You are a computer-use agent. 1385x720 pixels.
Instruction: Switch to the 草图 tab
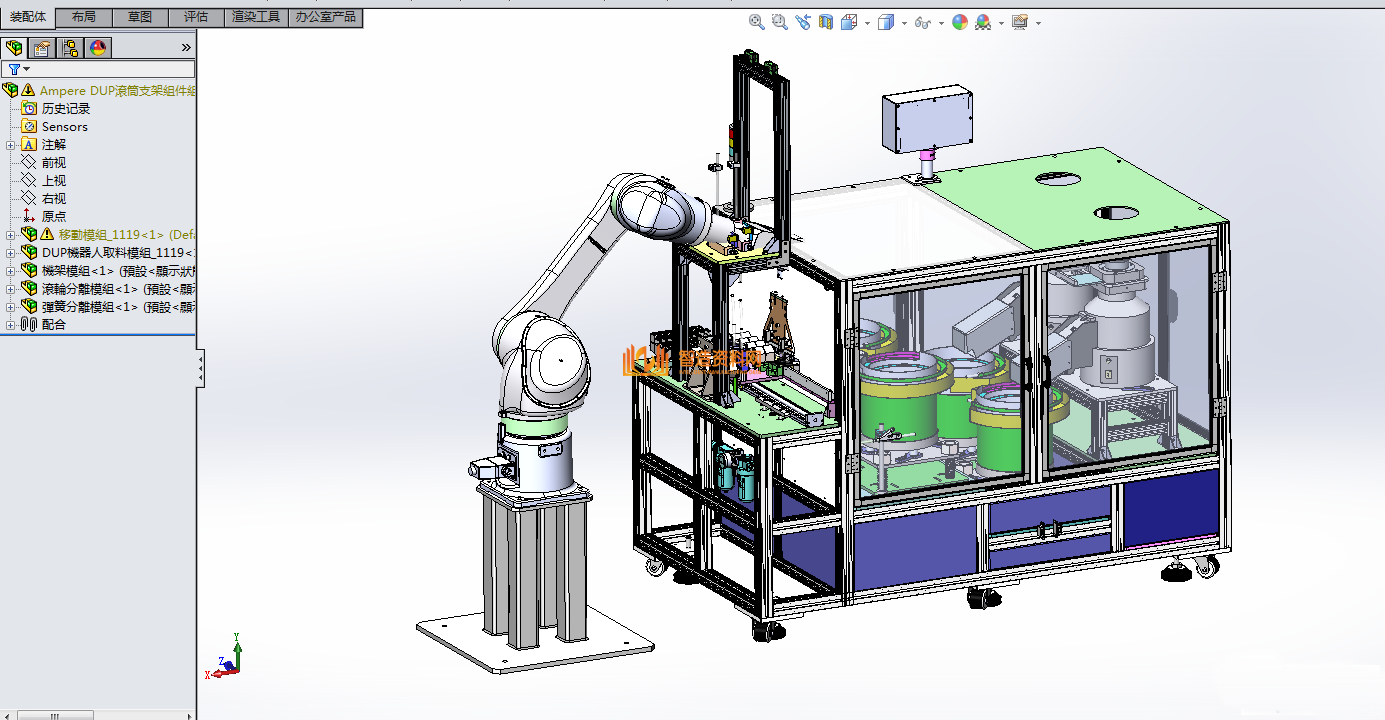point(140,17)
